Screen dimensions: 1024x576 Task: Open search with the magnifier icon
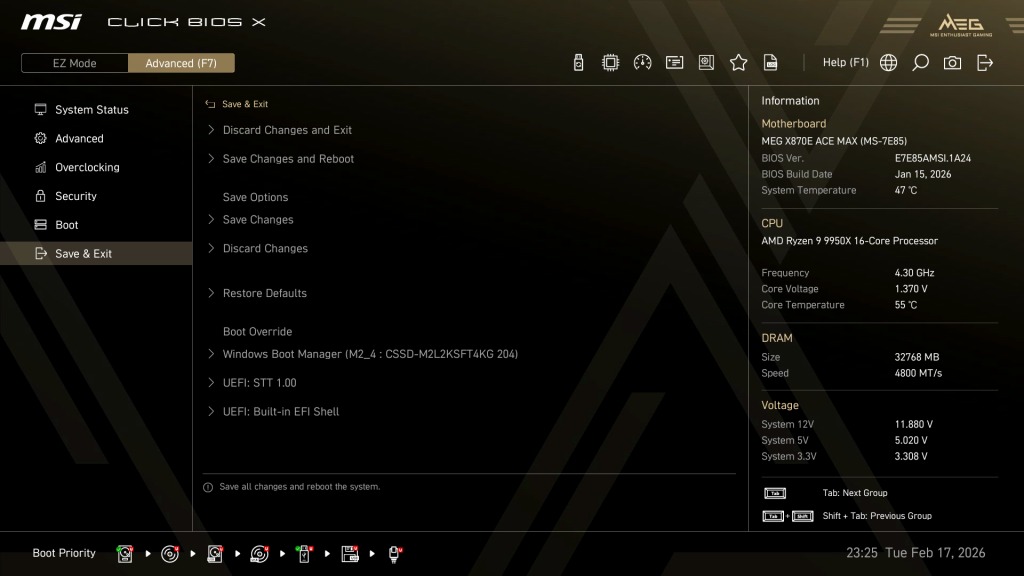coord(920,63)
